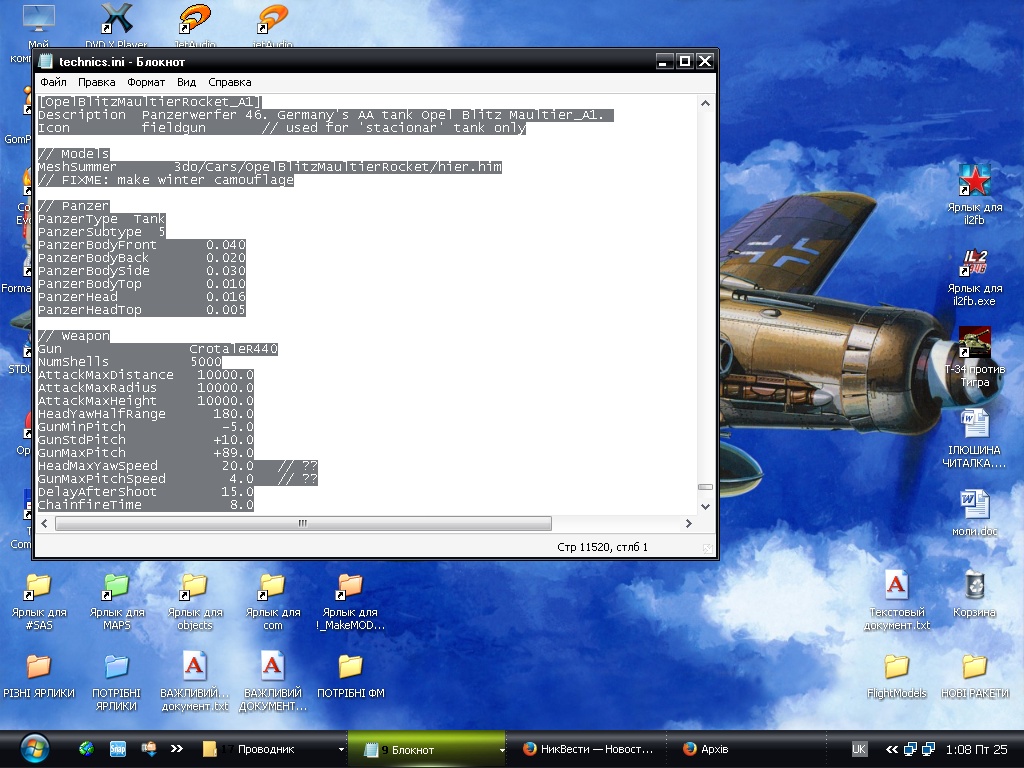Open the Ярлык для #SAS folder shortcut
Viewport: 1024px width, 768px height.
(x=39, y=586)
